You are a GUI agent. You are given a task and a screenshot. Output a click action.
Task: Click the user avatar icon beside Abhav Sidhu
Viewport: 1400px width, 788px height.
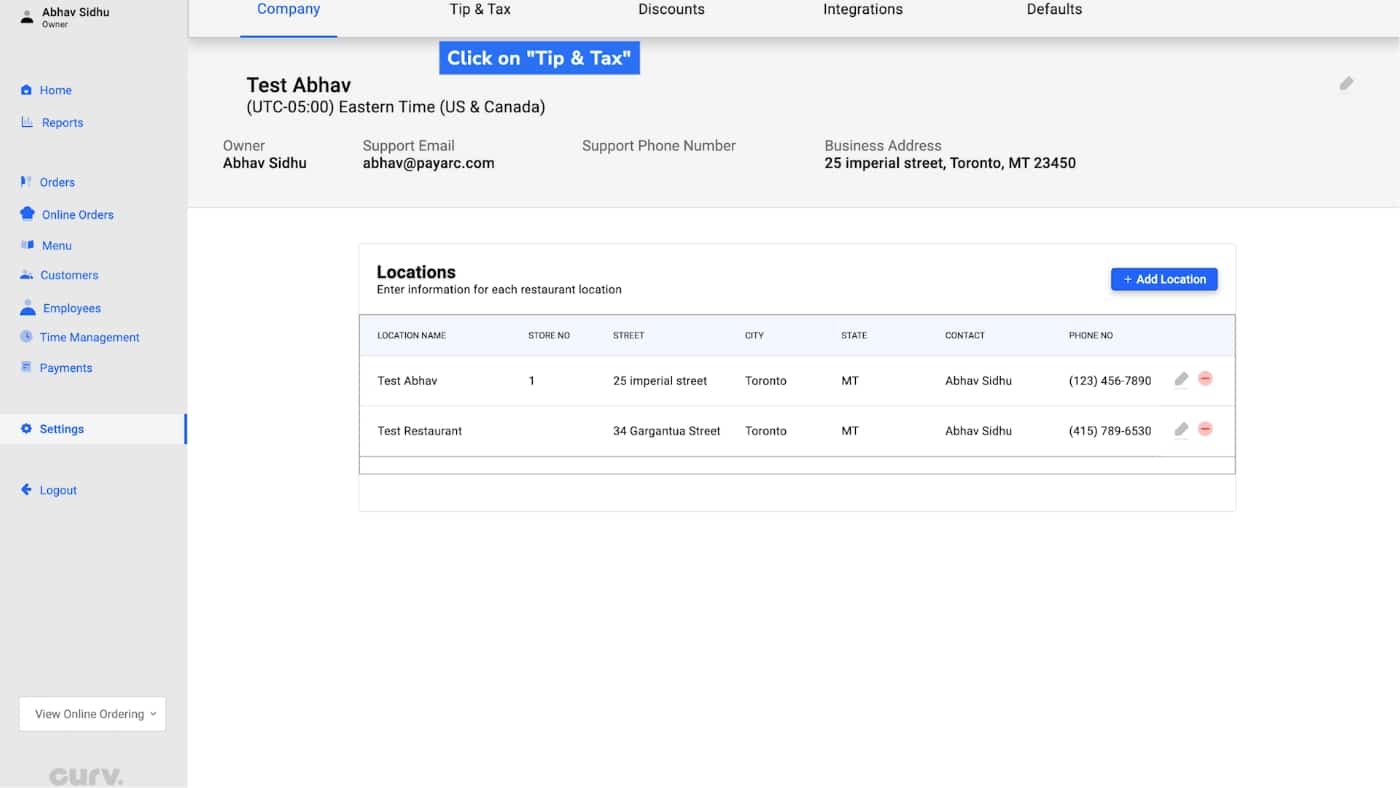click(27, 16)
